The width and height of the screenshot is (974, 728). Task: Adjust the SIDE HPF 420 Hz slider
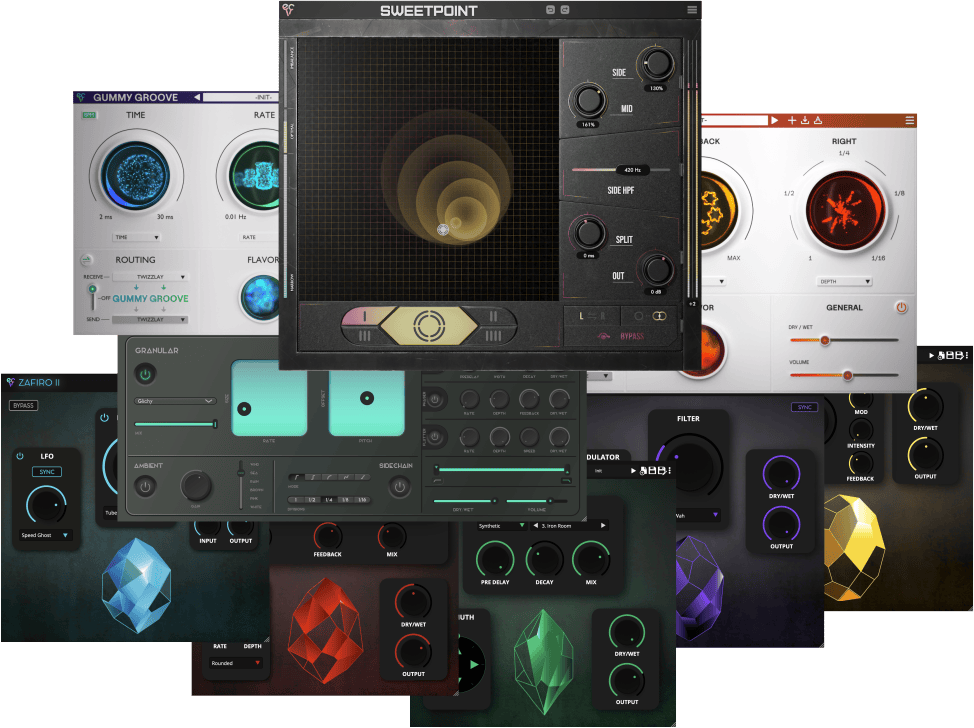621,170
